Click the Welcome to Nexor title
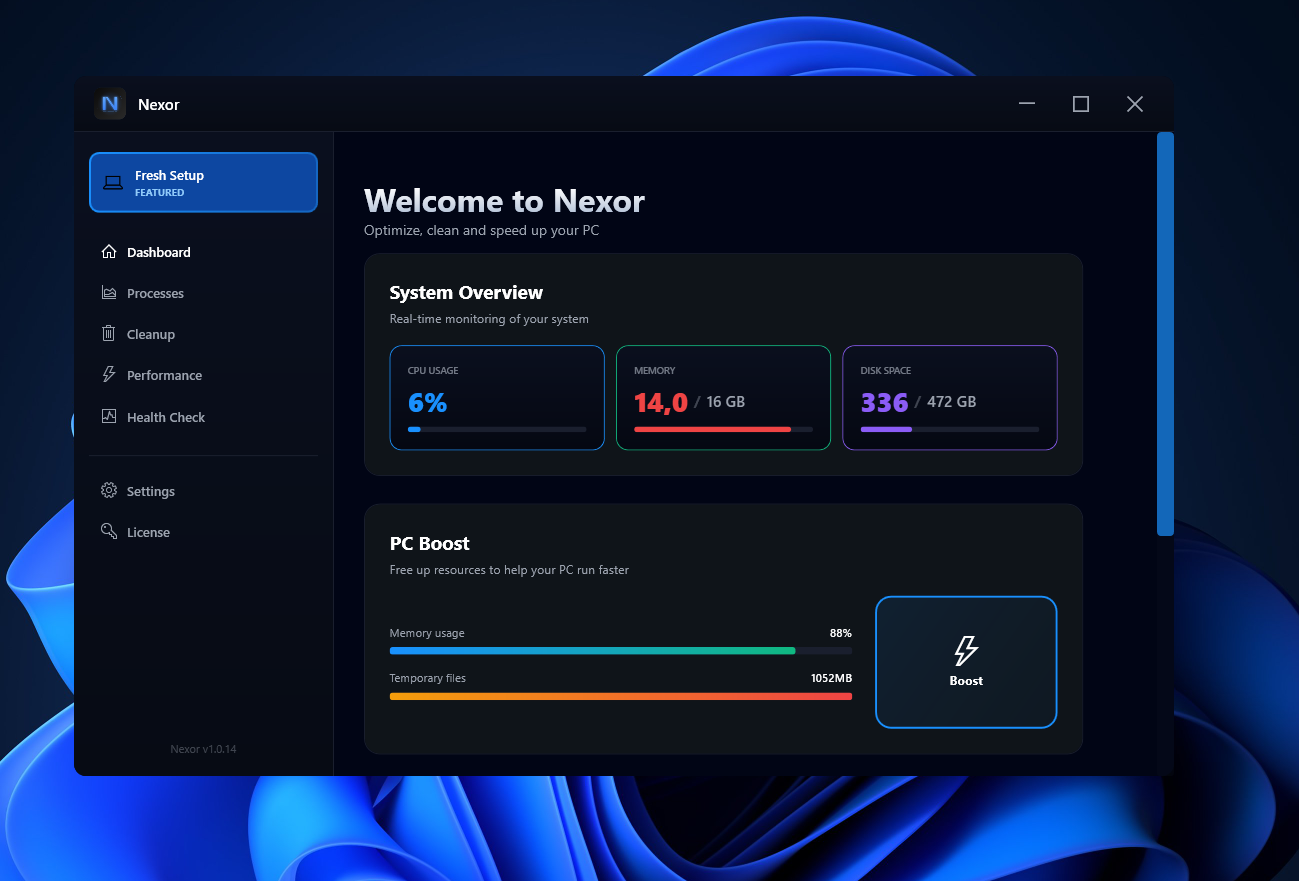 pyautogui.click(x=504, y=201)
